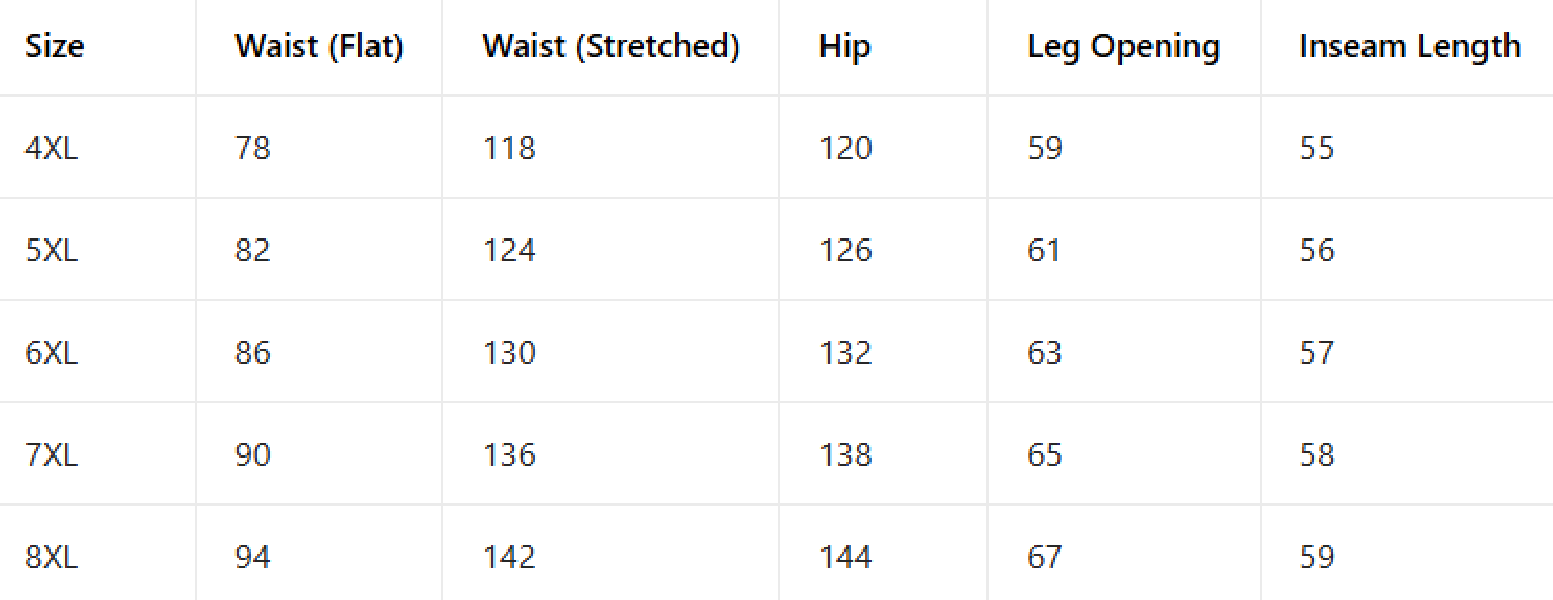The height and width of the screenshot is (600, 1553).
Task: Click the 5XL inseam length value 56
Action: (1317, 250)
